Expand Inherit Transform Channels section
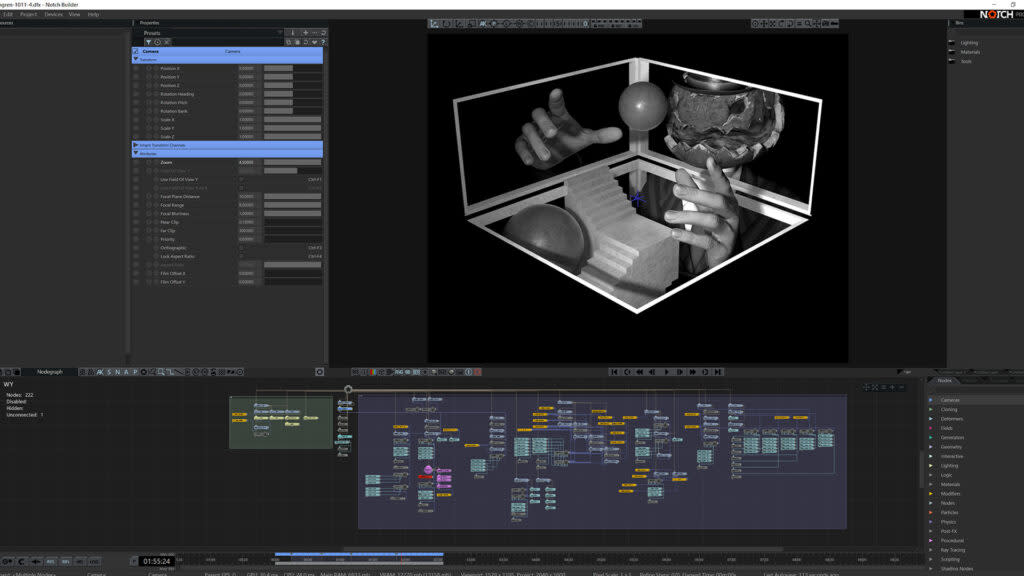The height and width of the screenshot is (576, 1024). click(136, 145)
